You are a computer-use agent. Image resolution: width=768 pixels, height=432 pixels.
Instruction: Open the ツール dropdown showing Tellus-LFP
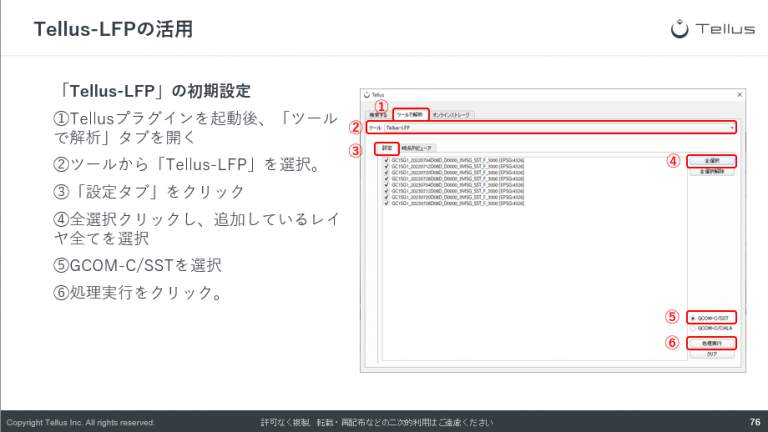tap(559, 128)
